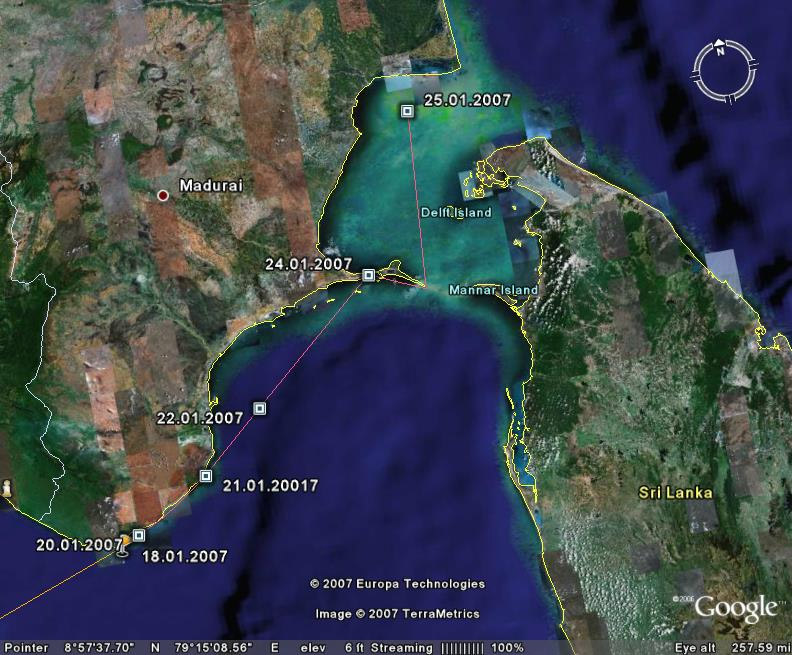
Task: Click the compass North indicator
Action: [719, 48]
